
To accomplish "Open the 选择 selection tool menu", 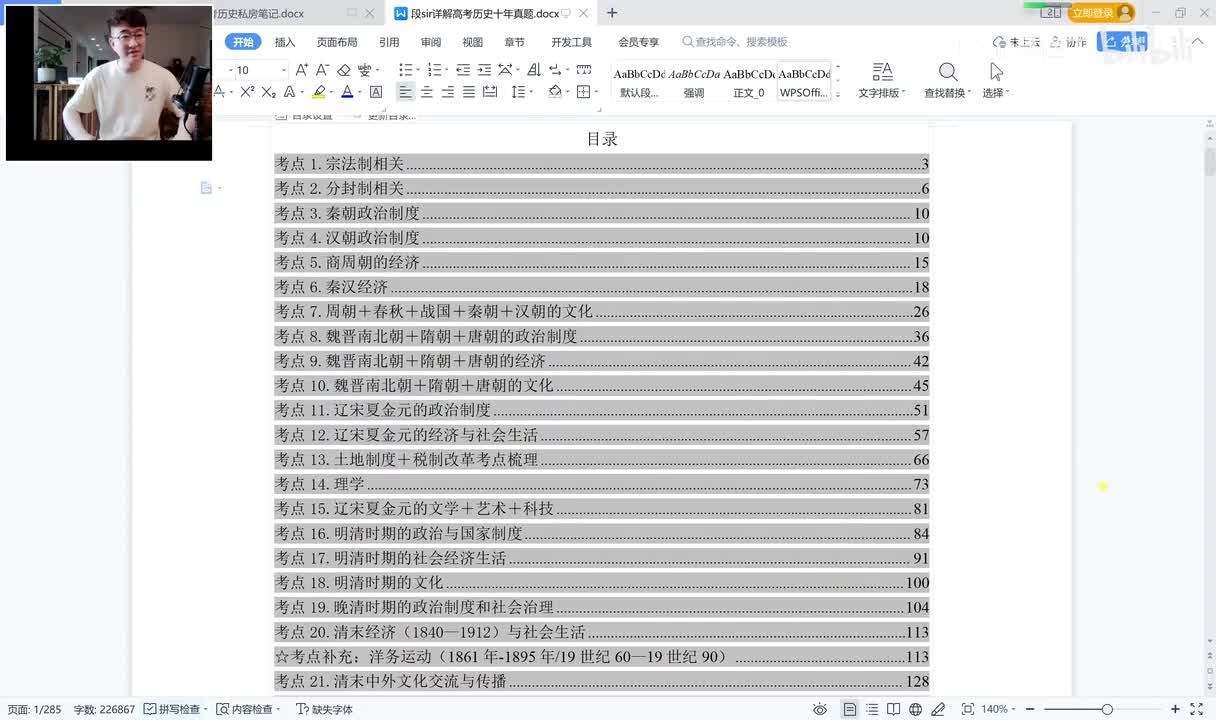I will [x=995, y=81].
